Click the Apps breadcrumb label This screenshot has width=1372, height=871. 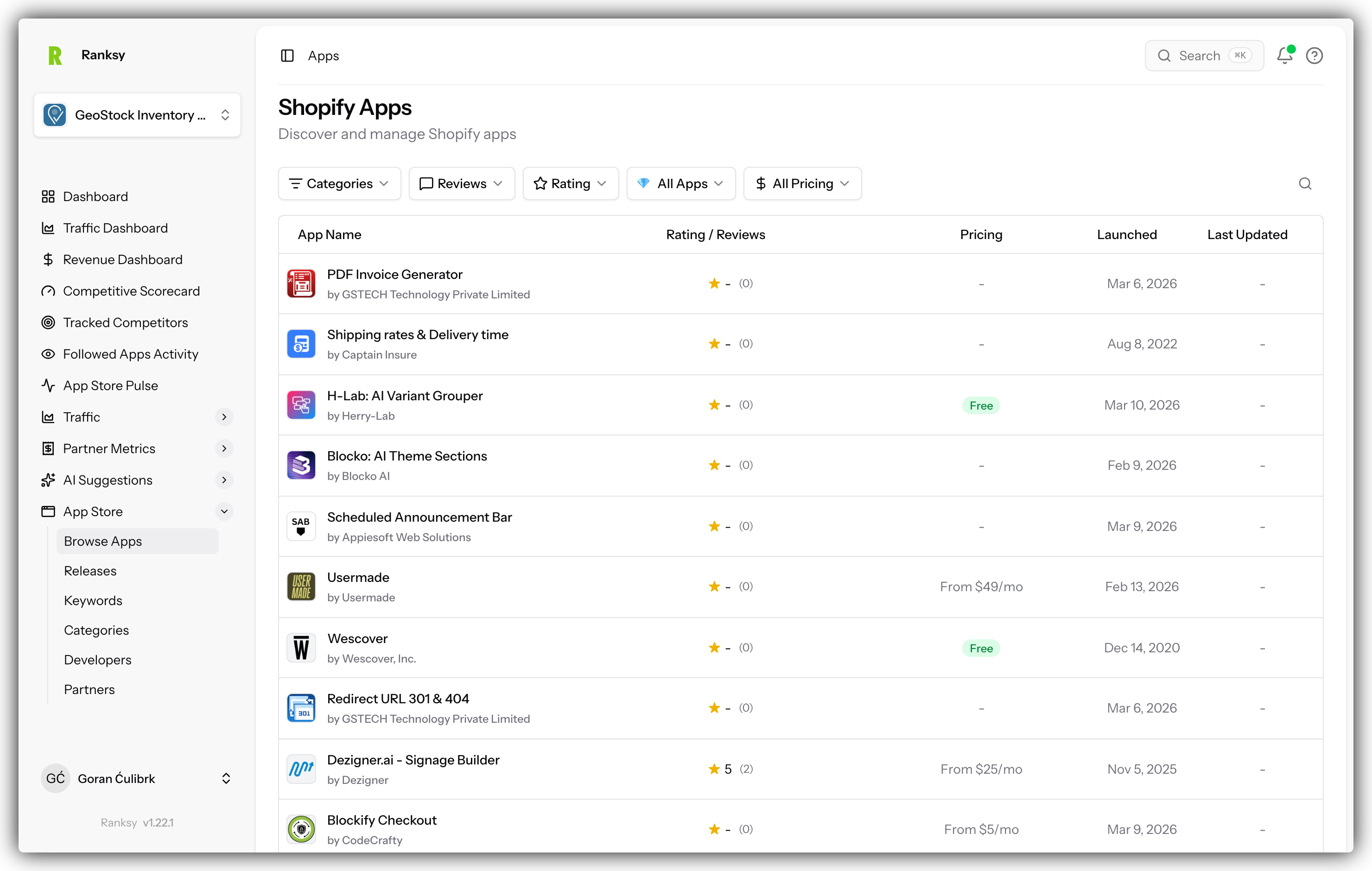[x=323, y=56]
